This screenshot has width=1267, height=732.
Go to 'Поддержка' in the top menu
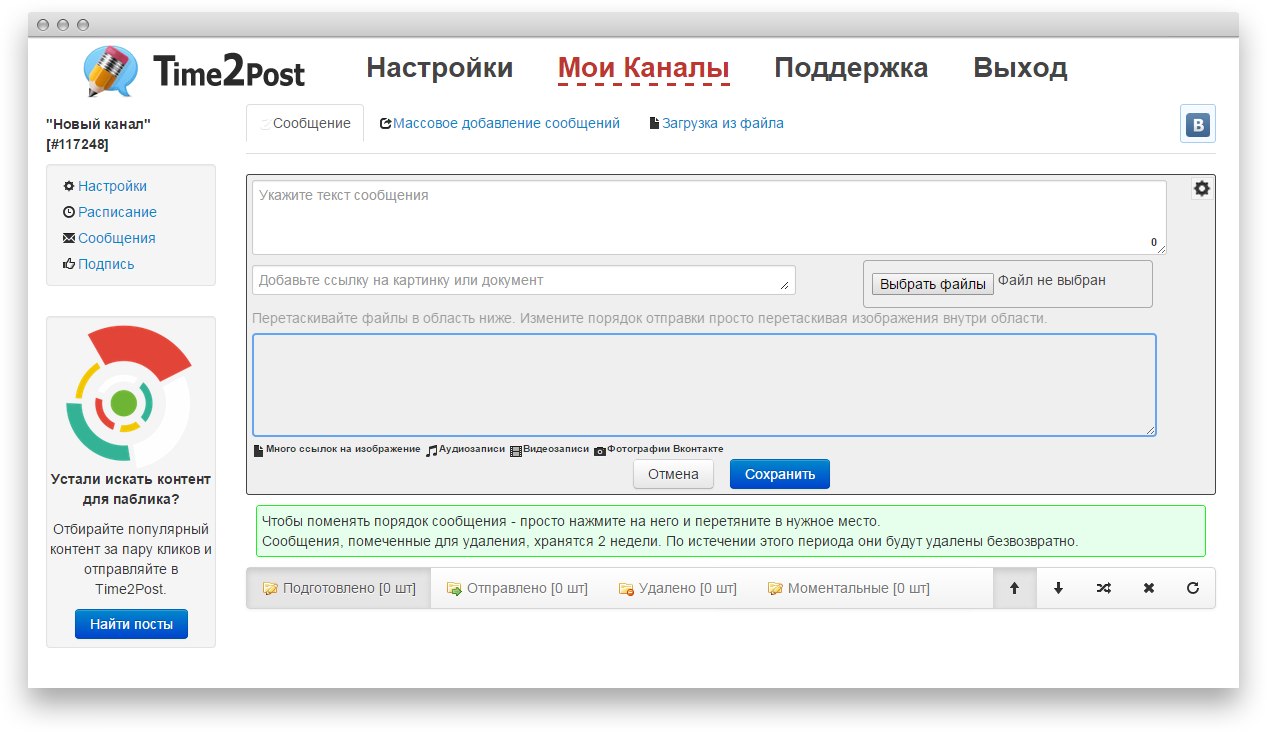[850, 68]
